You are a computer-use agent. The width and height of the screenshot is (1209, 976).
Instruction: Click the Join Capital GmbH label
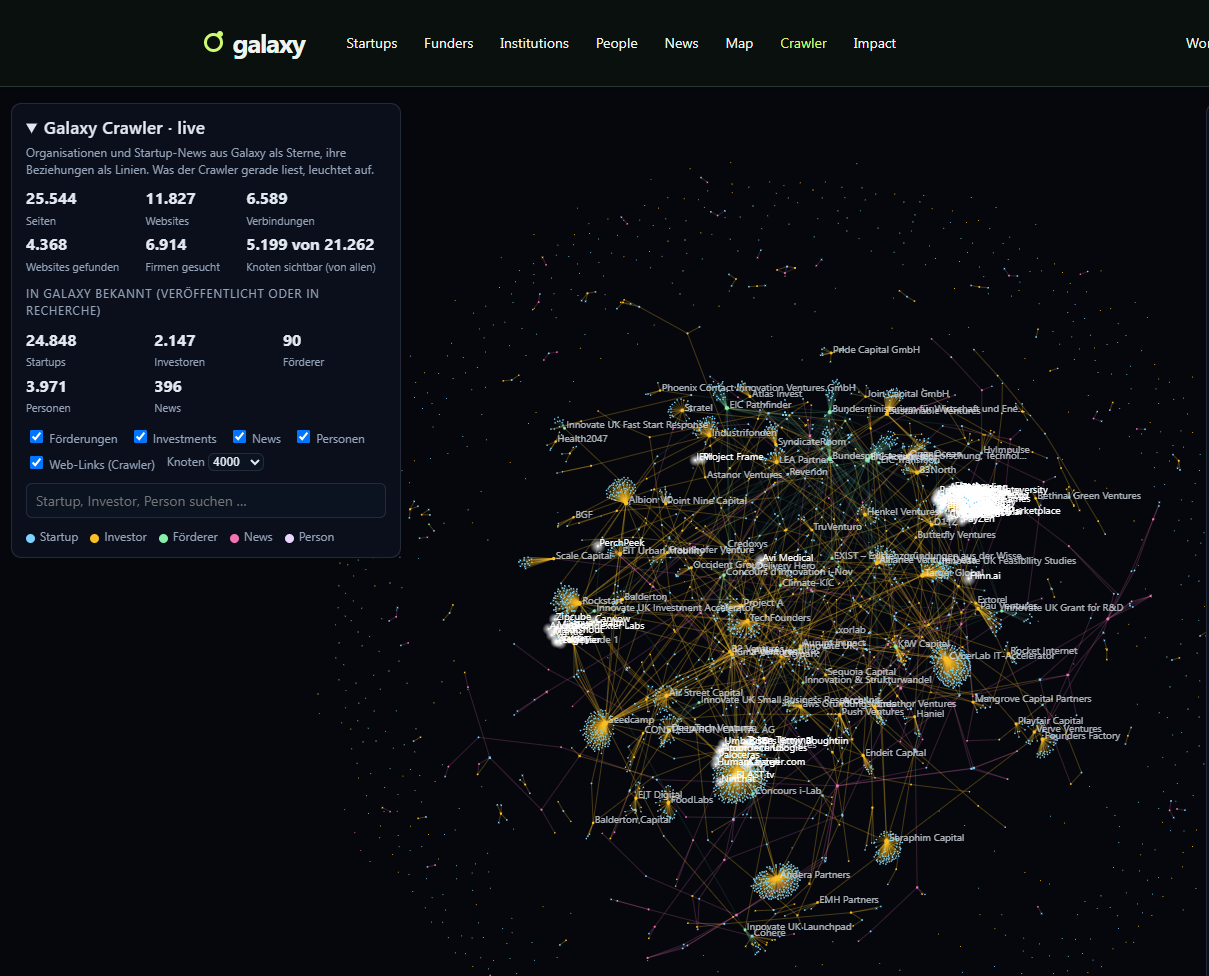(908, 394)
